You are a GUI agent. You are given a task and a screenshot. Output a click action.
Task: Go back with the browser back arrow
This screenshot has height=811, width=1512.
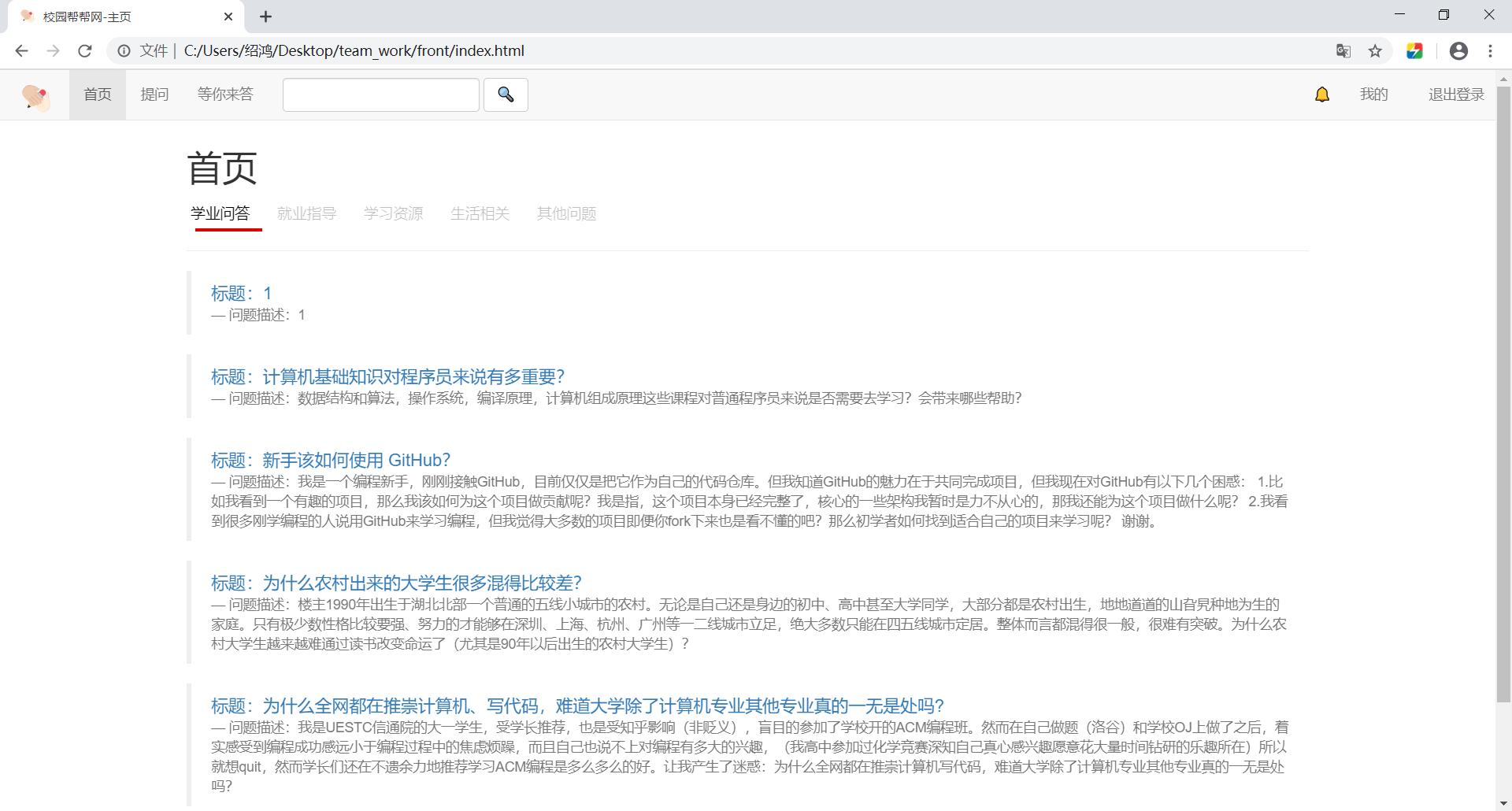pos(21,50)
